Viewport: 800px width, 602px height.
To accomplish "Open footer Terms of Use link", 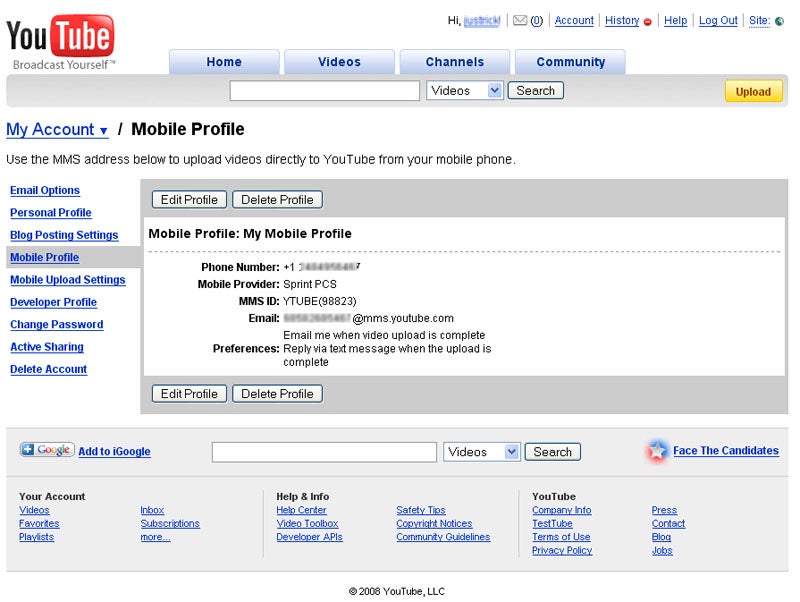I will pyautogui.click(x=561, y=537).
